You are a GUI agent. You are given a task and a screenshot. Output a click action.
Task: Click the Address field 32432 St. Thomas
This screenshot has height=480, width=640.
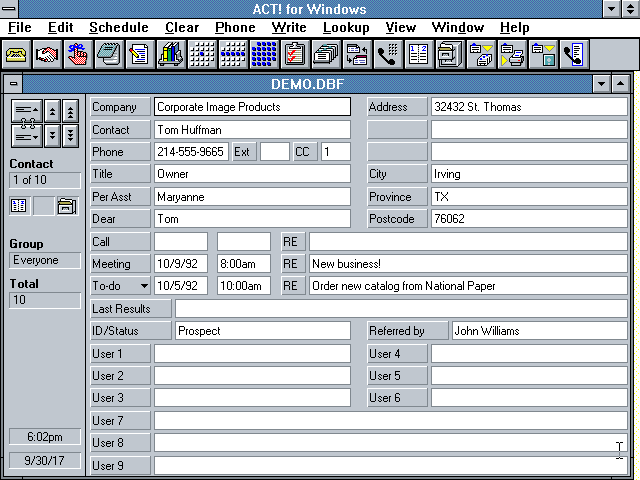529,107
